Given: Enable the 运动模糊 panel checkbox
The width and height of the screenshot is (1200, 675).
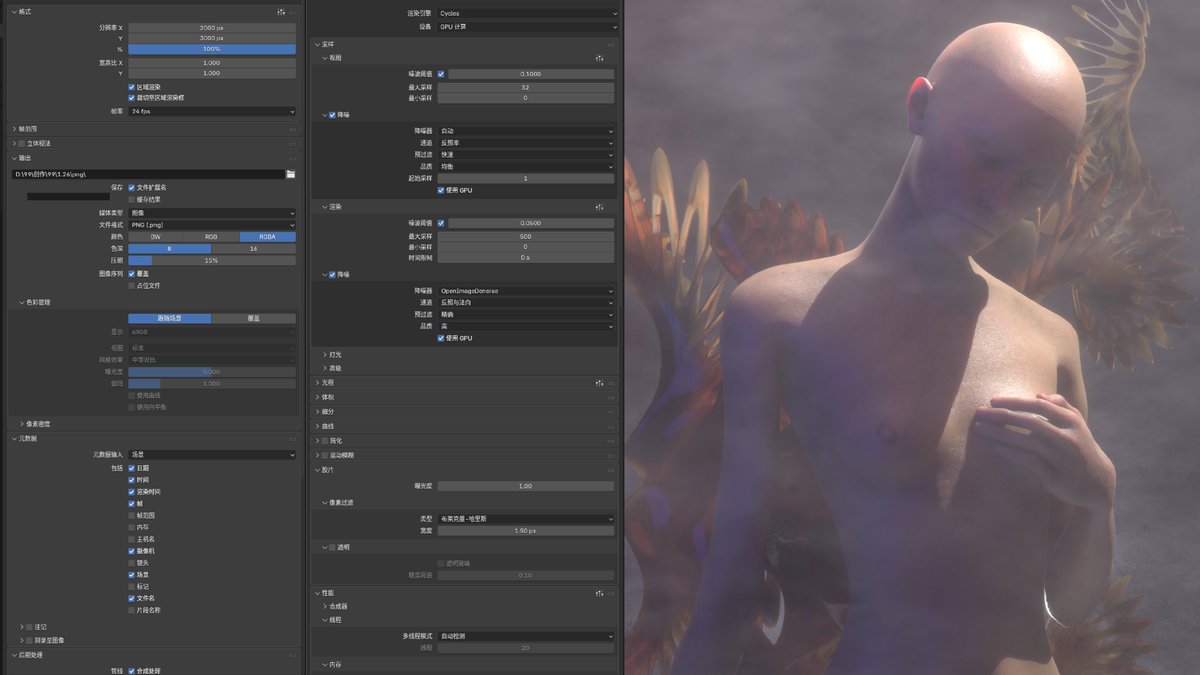Looking at the screenshot, I should (x=325, y=455).
